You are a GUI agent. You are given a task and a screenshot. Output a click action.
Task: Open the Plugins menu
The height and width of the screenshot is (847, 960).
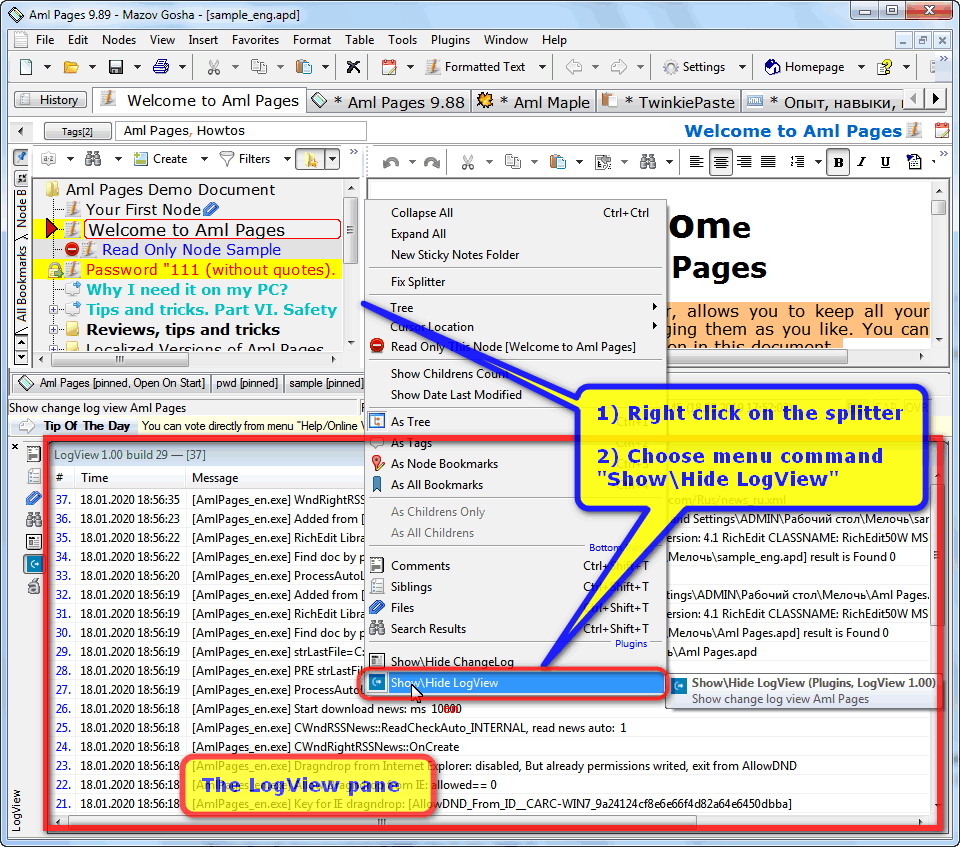[x=450, y=40]
